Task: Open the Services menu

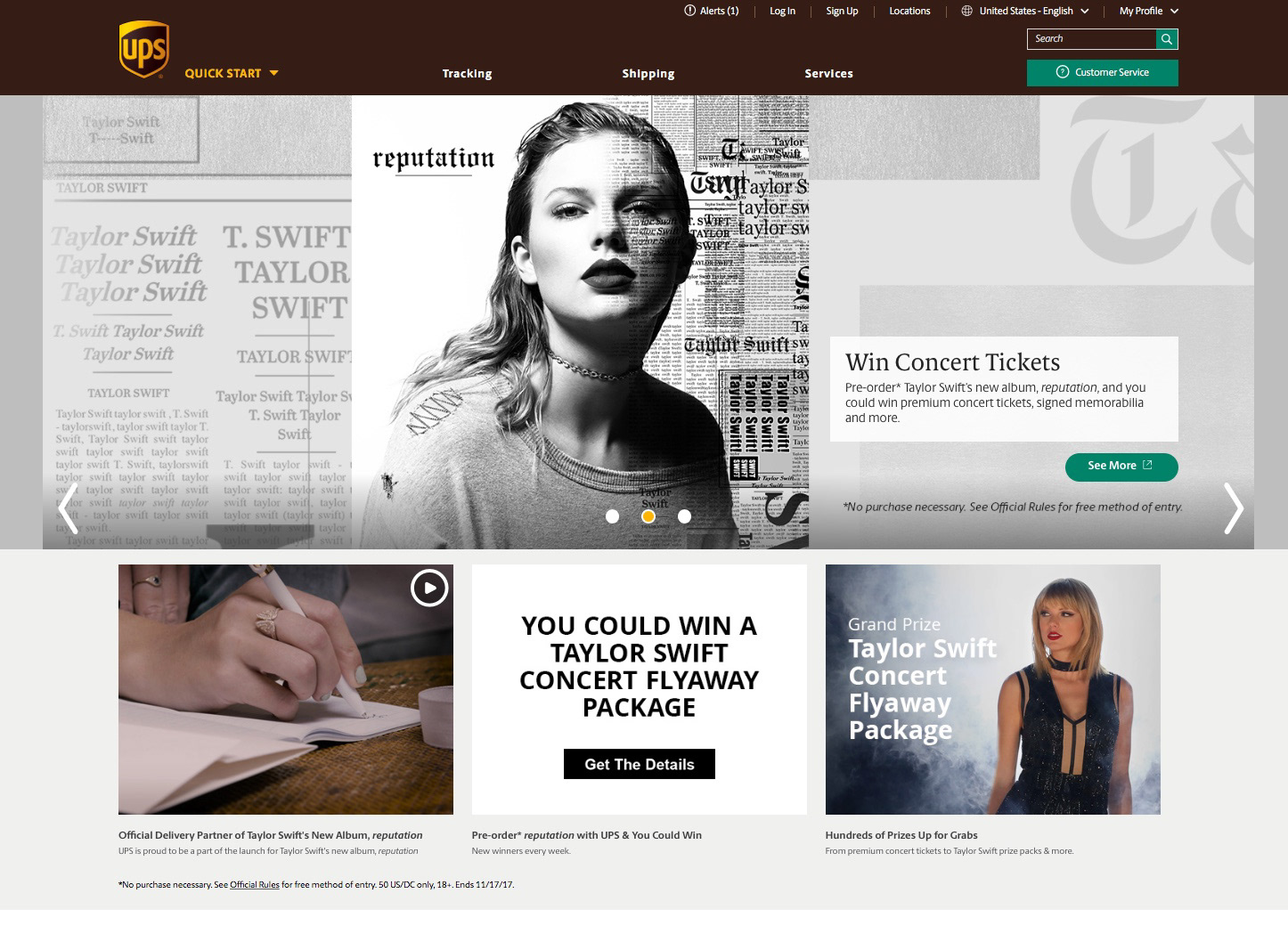Action: pos(828,74)
